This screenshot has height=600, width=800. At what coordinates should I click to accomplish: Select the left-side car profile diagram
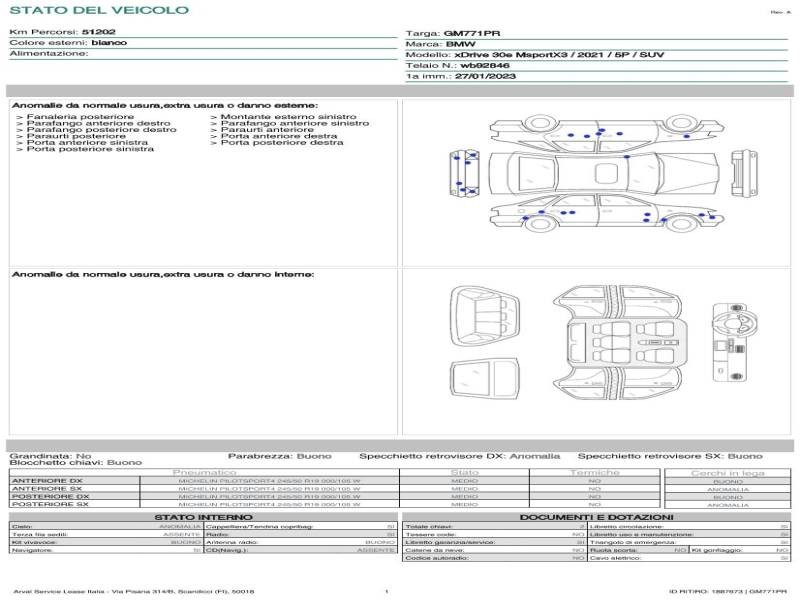pos(607,214)
